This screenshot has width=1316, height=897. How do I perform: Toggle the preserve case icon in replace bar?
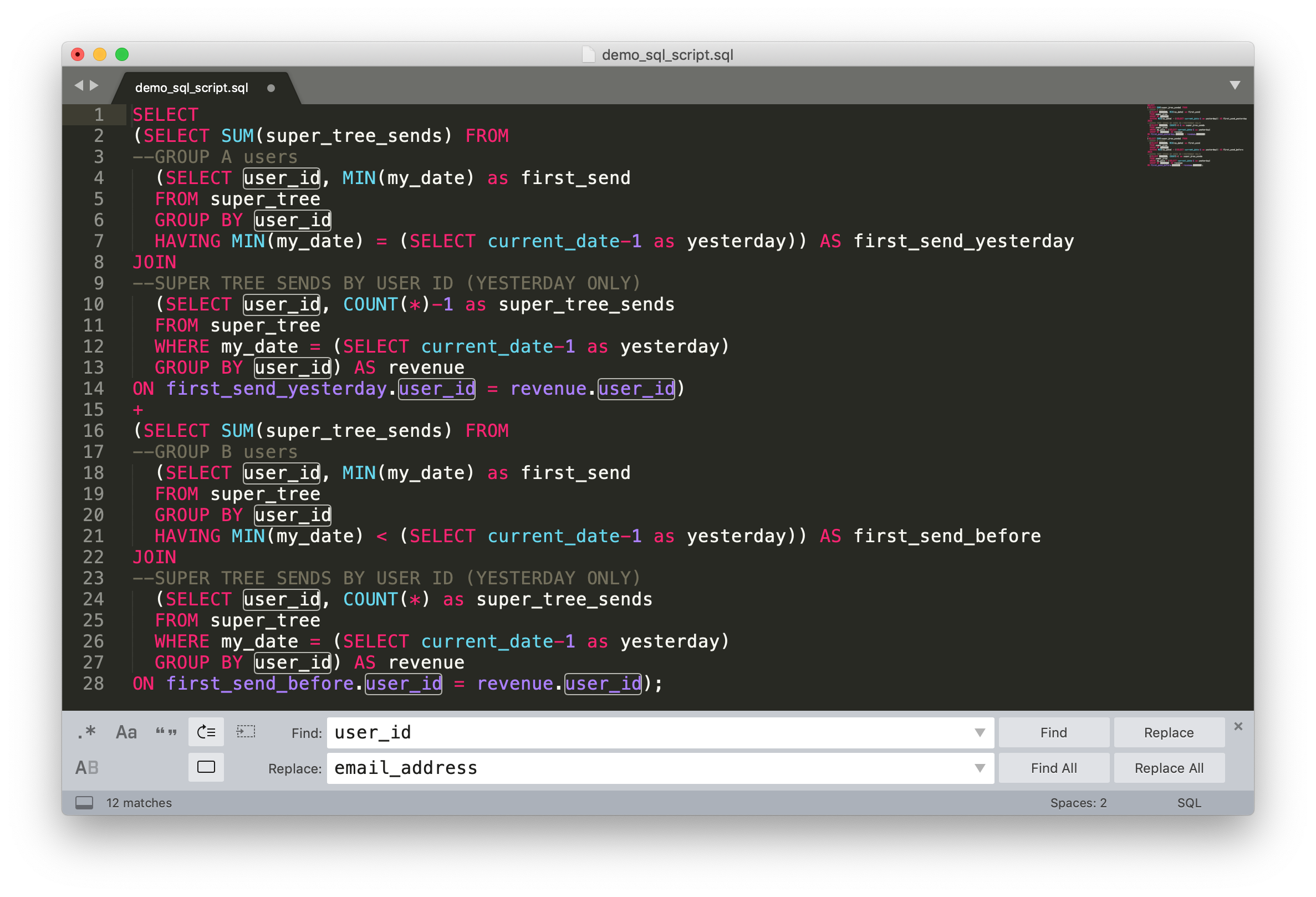(x=87, y=768)
